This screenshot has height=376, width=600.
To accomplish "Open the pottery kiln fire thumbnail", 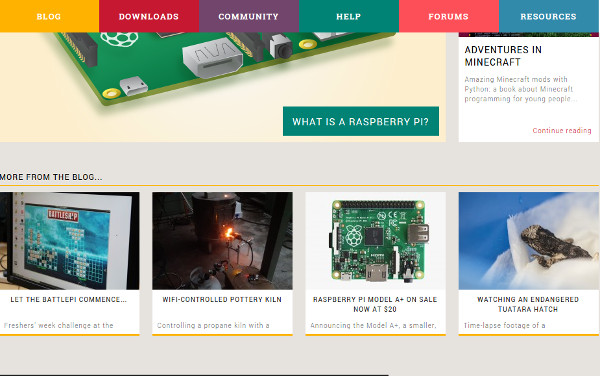I will [x=222, y=241].
